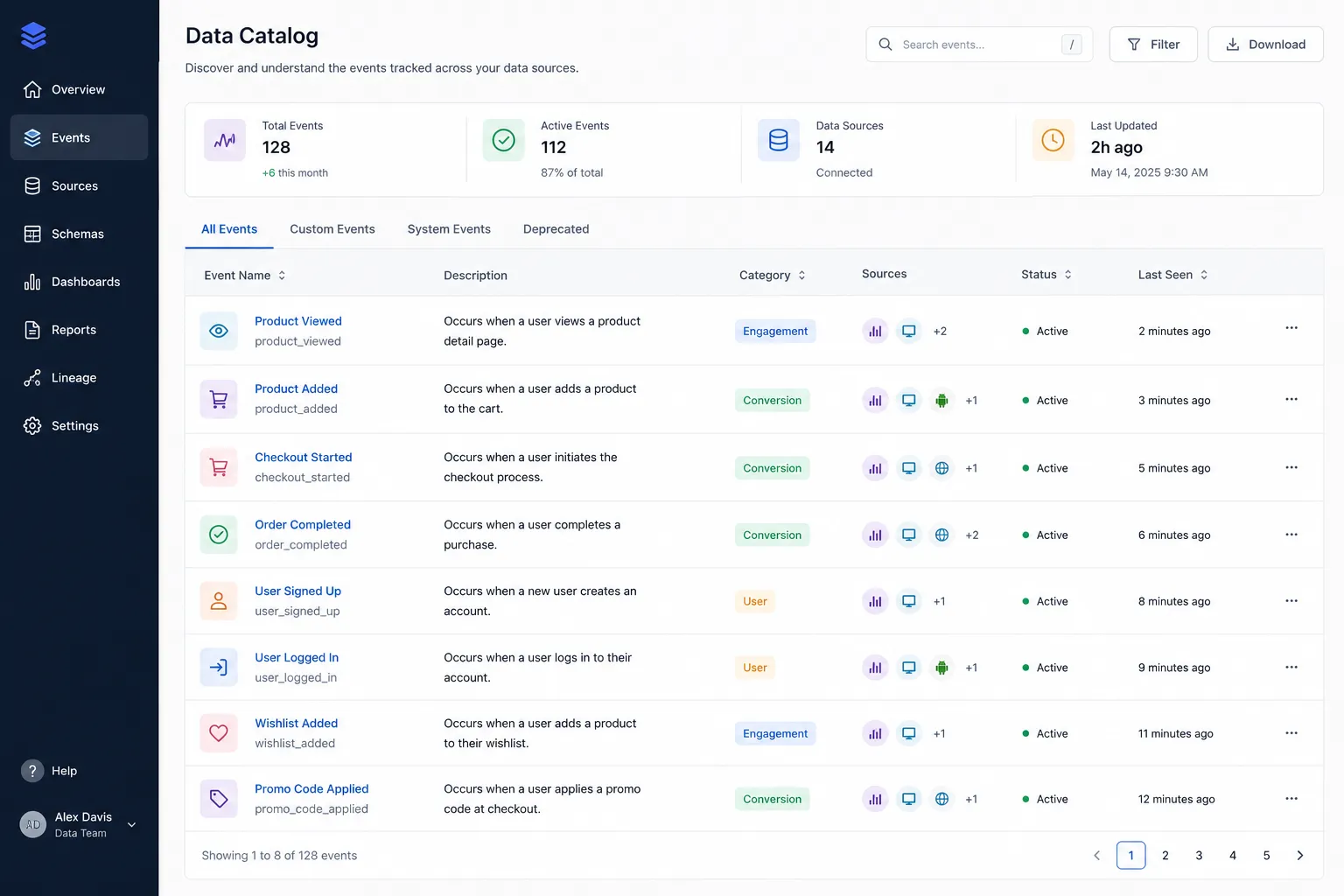Click the analytics source icon for Product Viewed
The width and height of the screenshot is (1344, 896).
pyautogui.click(x=875, y=332)
